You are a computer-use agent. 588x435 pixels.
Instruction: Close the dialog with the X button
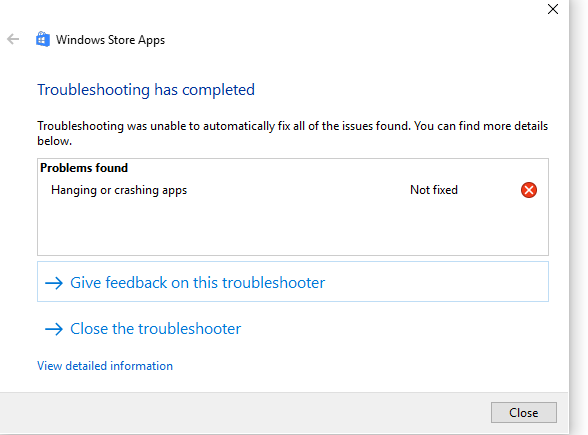click(553, 9)
